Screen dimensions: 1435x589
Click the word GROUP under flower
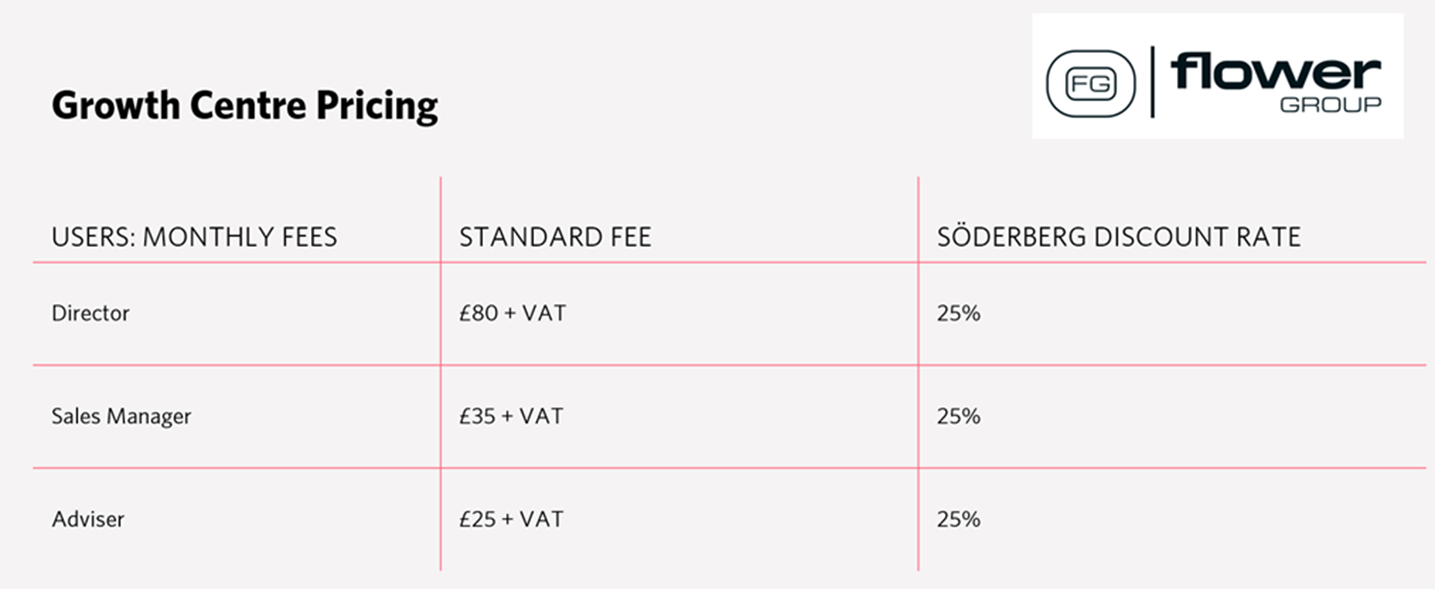[x=1331, y=104]
